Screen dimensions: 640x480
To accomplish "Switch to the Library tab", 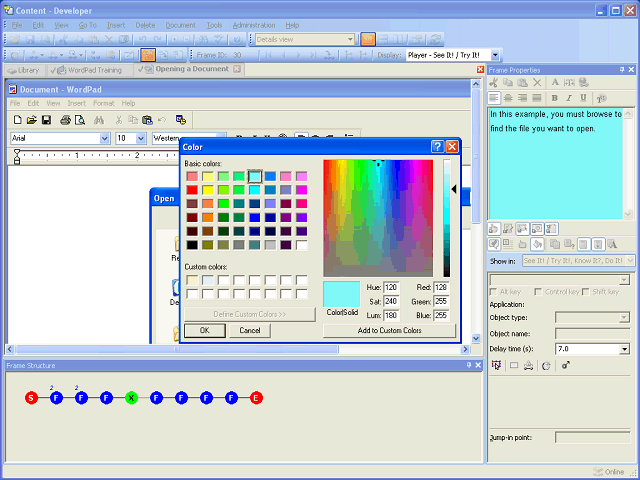I will [24, 70].
